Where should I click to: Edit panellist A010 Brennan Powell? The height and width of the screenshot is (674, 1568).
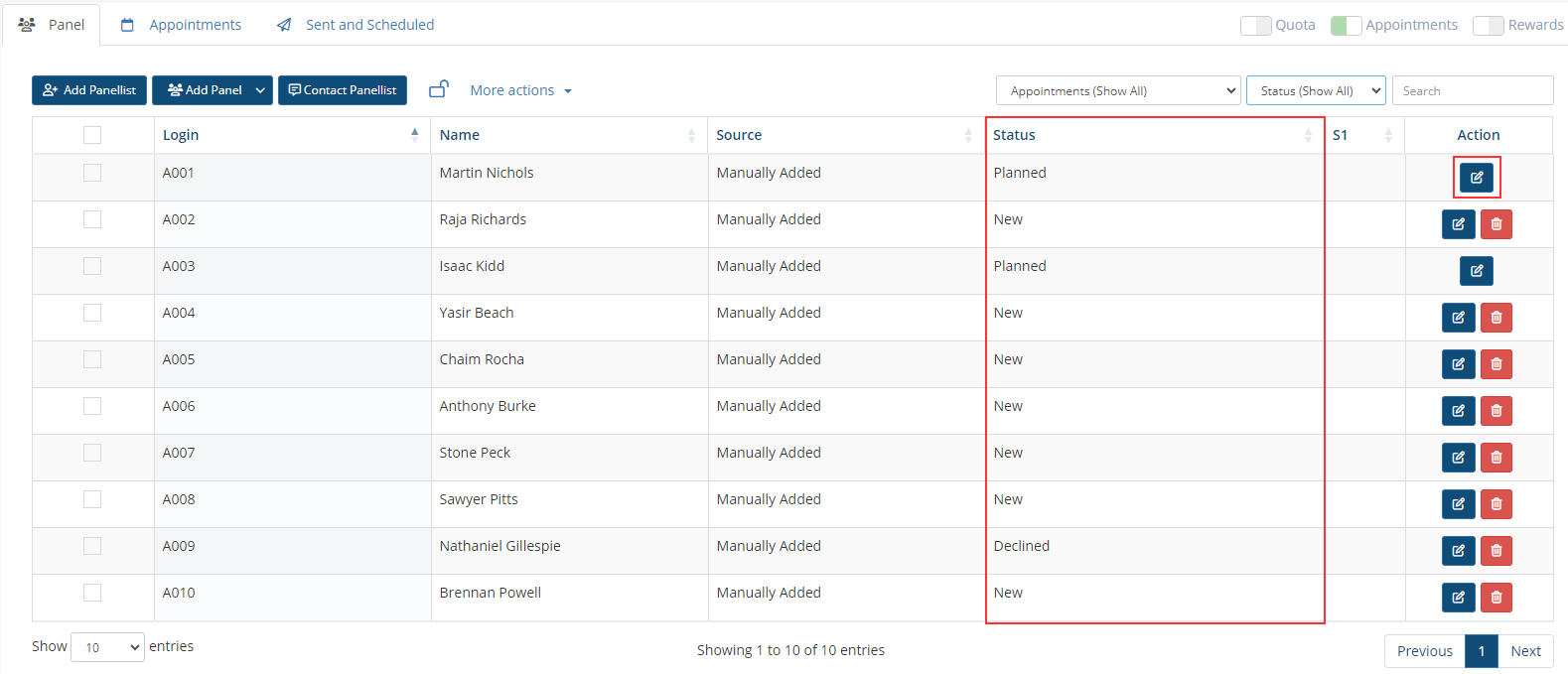point(1458,598)
